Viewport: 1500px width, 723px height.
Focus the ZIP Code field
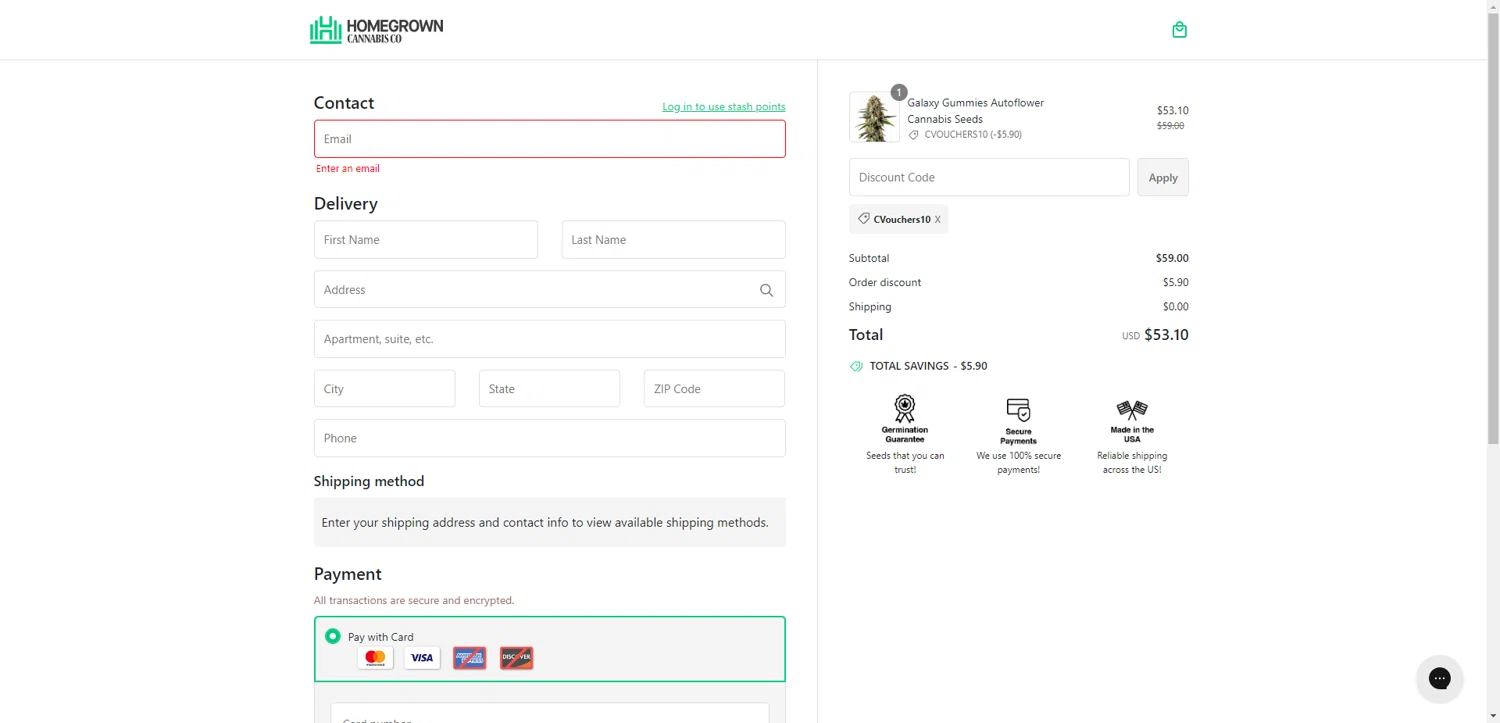[714, 389]
